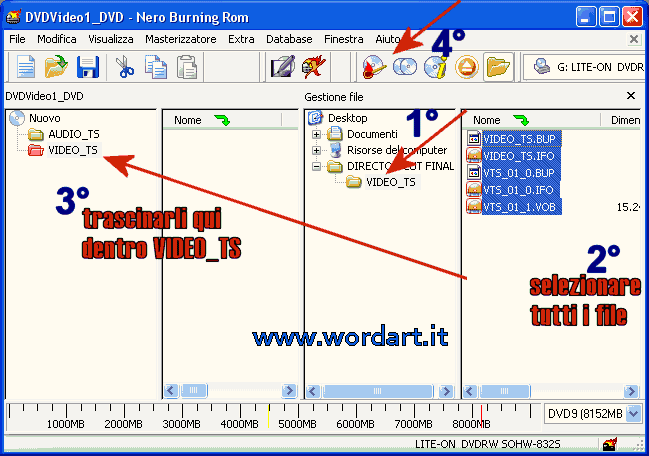Open the Modifica menu
This screenshot has height=456, width=649.
57,39
